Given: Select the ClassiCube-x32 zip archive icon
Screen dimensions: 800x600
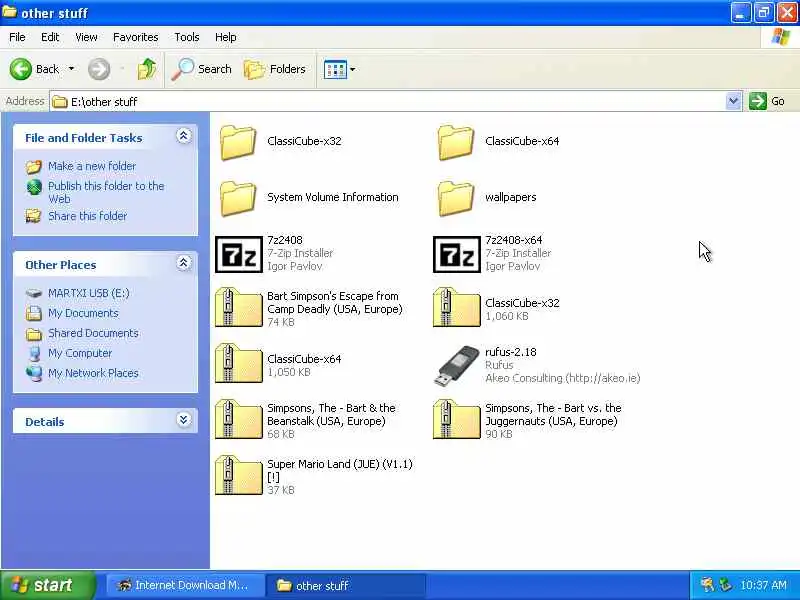Looking at the screenshot, I should coord(457,307).
